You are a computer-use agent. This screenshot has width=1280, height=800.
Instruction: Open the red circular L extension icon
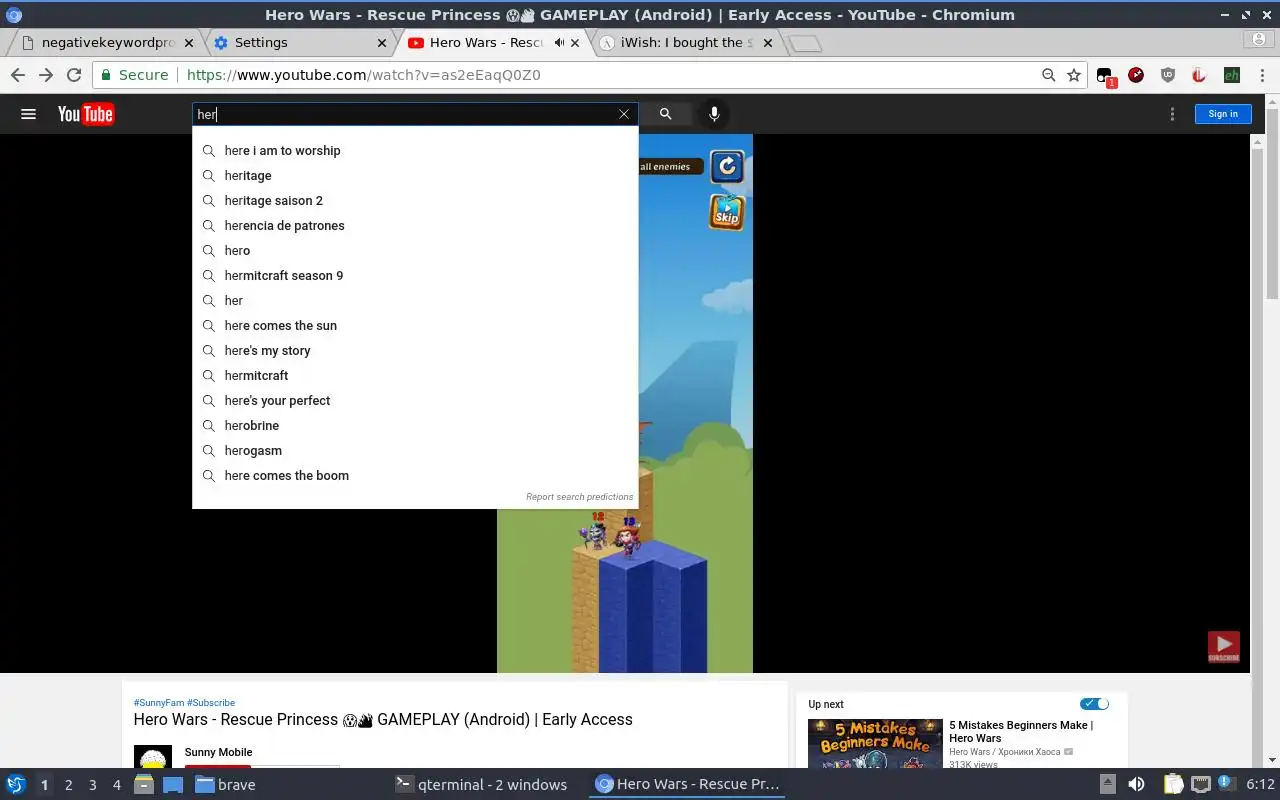[x=1199, y=75]
